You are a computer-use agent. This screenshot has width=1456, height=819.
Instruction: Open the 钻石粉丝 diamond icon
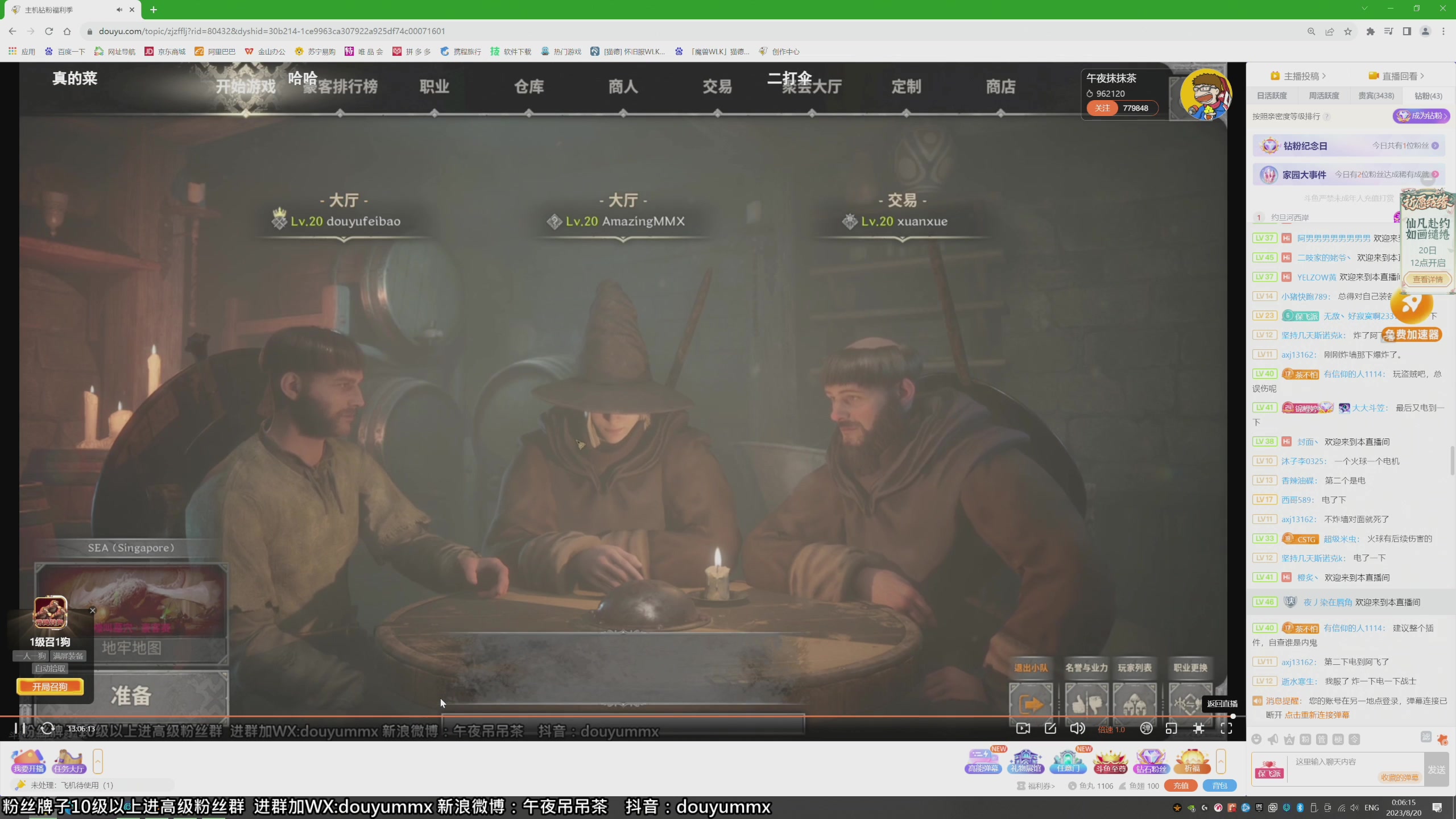click(1151, 761)
